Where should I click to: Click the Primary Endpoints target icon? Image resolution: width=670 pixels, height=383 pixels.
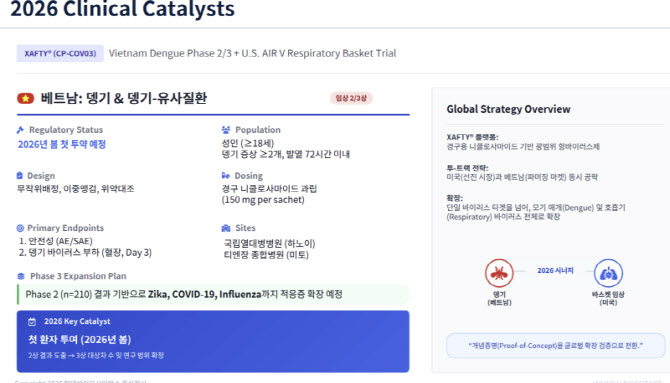(20, 228)
